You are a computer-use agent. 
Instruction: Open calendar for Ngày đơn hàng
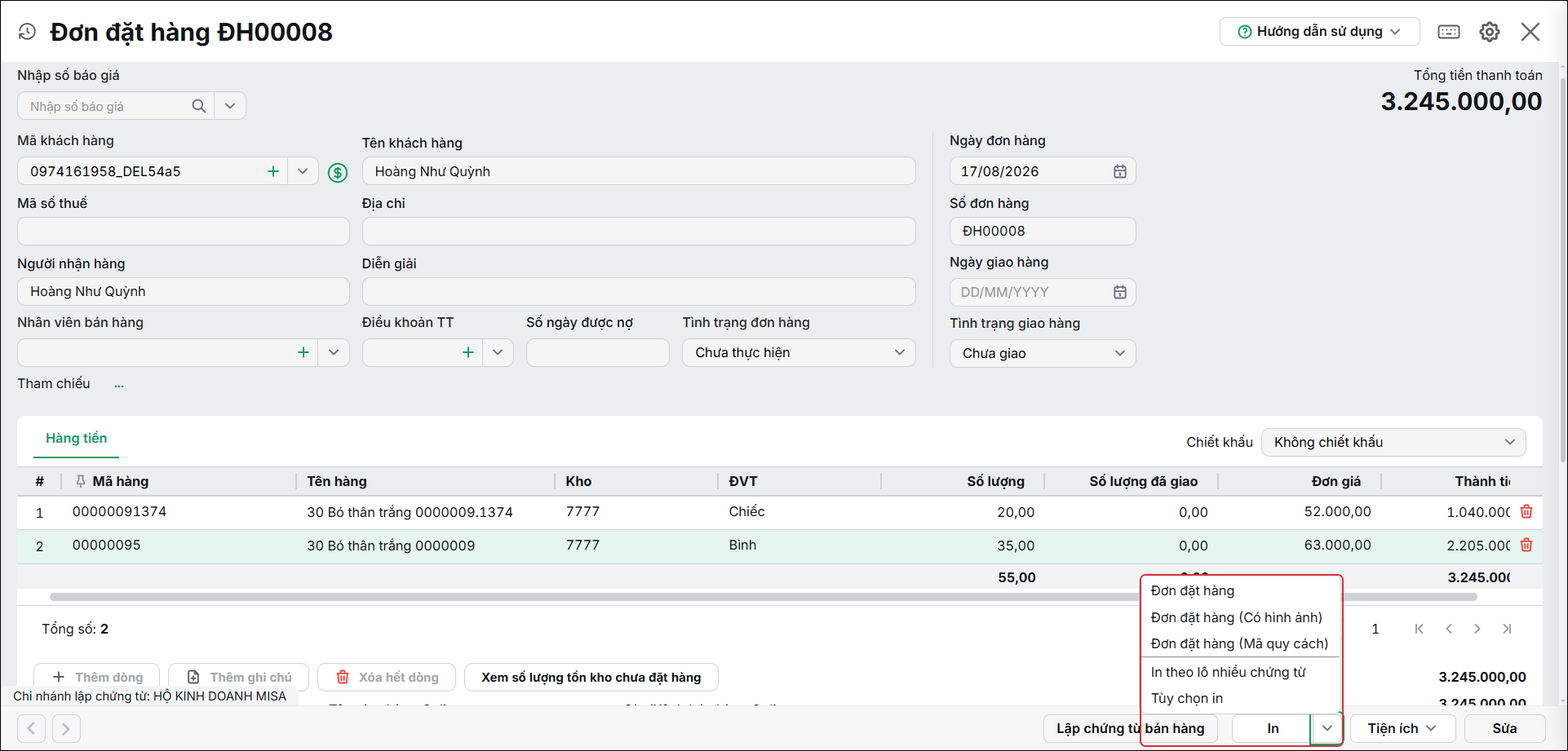[1120, 171]
